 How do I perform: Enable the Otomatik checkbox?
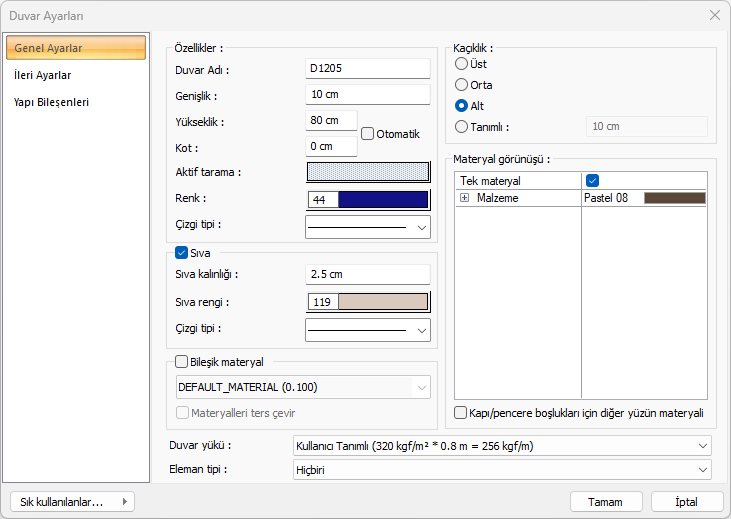[x=368, y=134]
